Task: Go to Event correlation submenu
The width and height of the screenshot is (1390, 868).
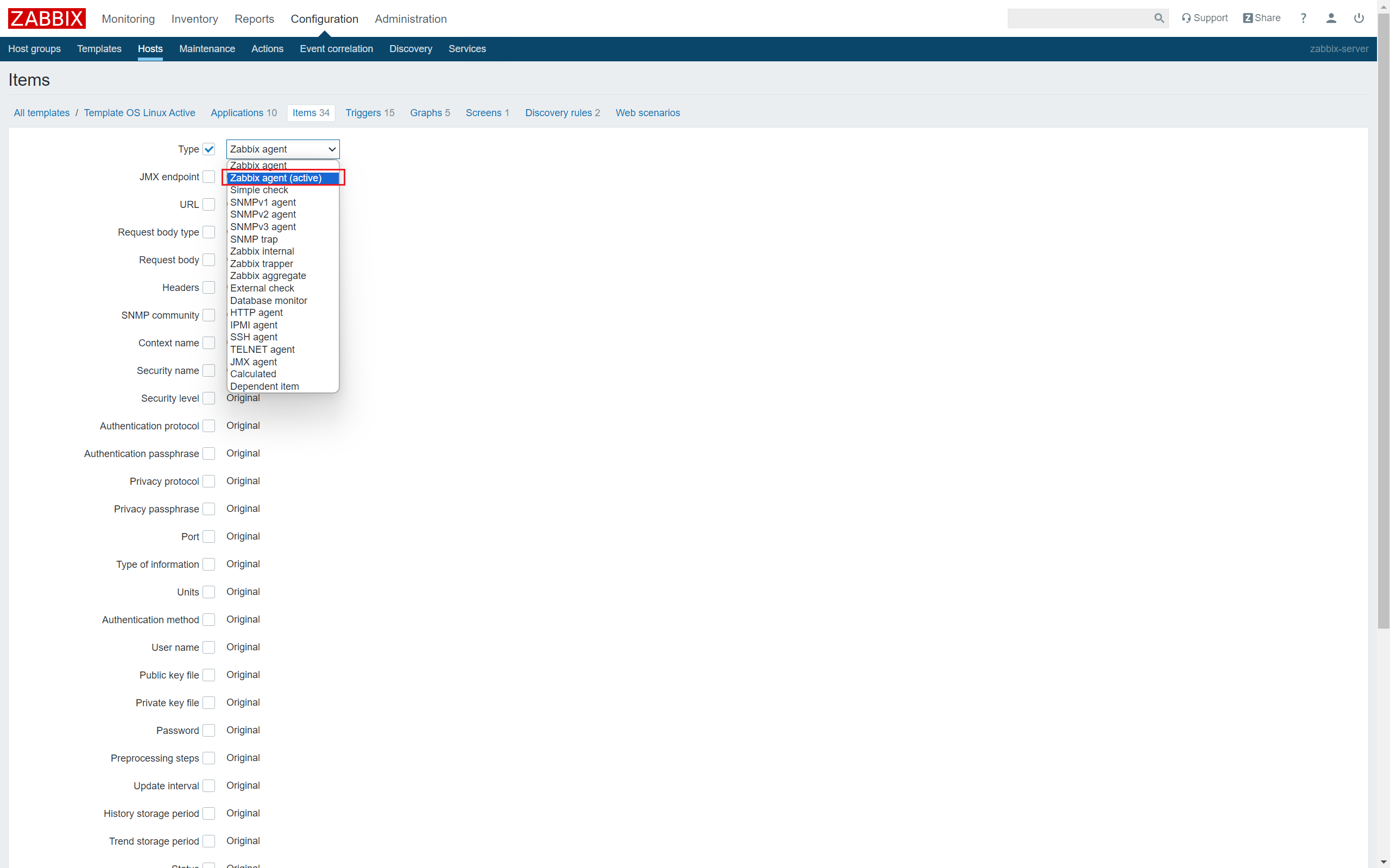Action: point(337,49)
